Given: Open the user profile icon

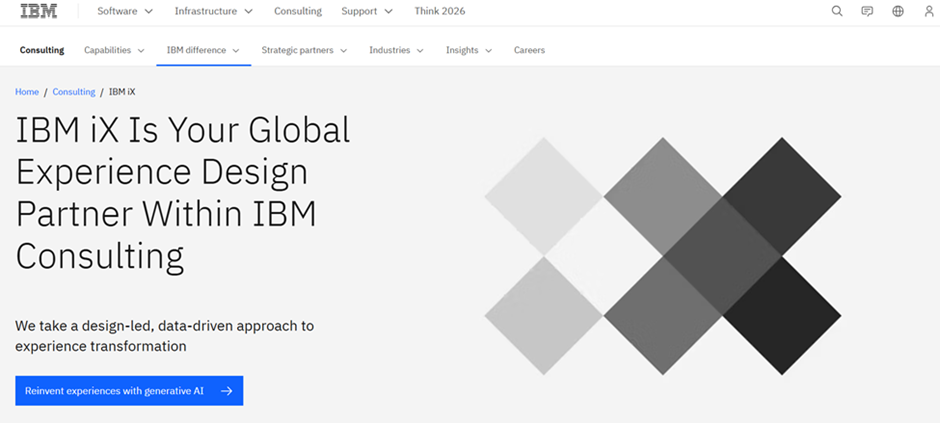Looking at the screenshot, I should pyautogui.click(x=929, y=11).
